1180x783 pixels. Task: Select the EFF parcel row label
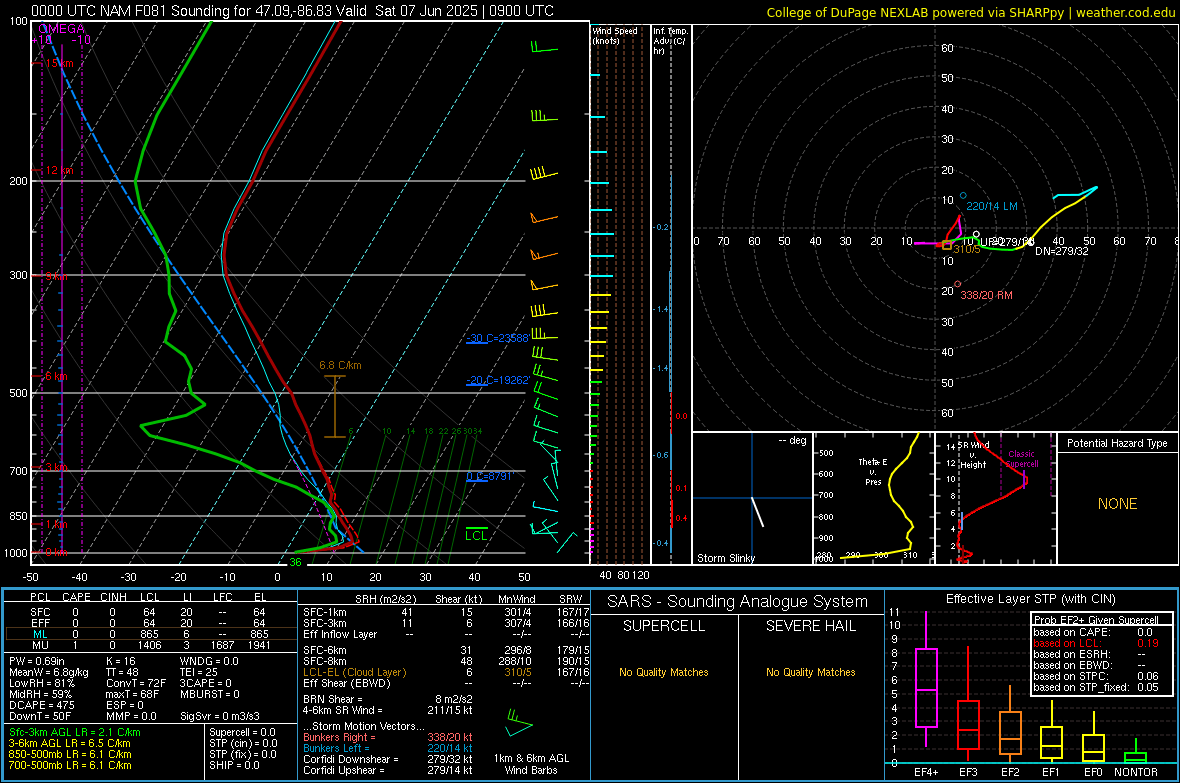(40, 623)
